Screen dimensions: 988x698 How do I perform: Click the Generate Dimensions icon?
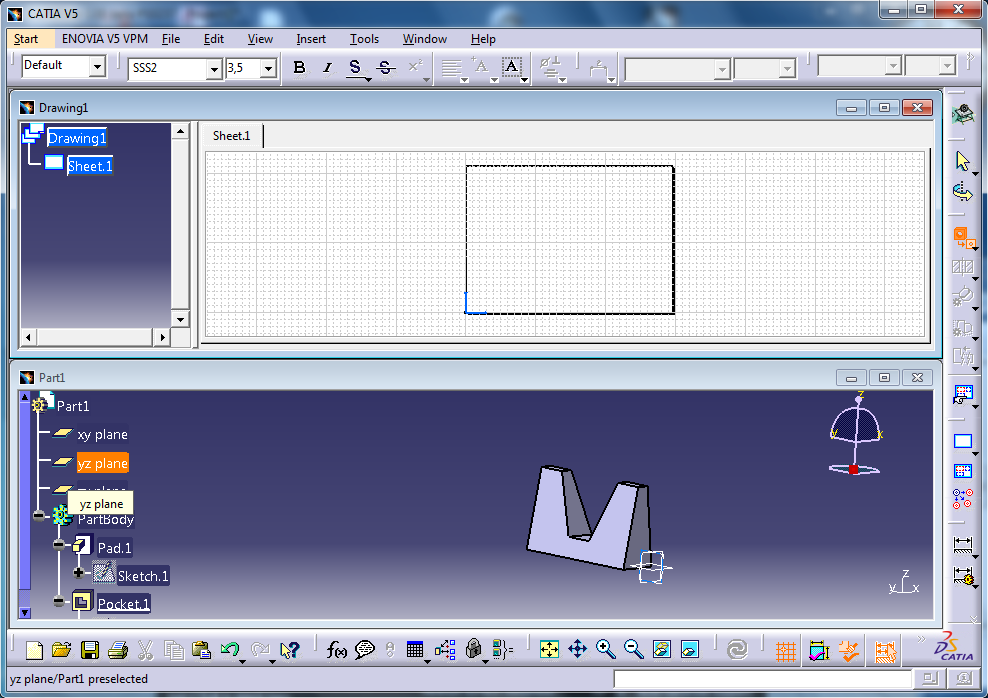tap(963, 575)
